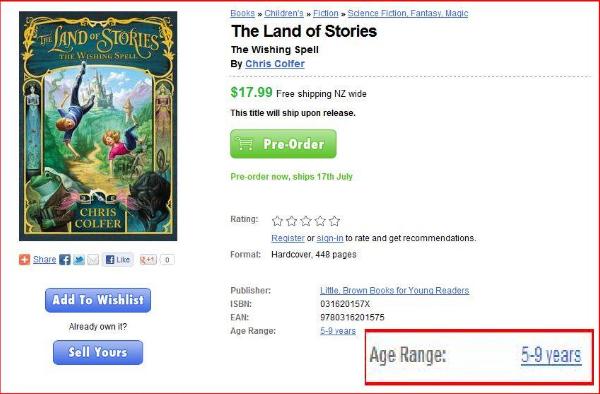Click the Land of Stories cover image
The height and width of the screenshot is (394, 600).
pos(98,126)
